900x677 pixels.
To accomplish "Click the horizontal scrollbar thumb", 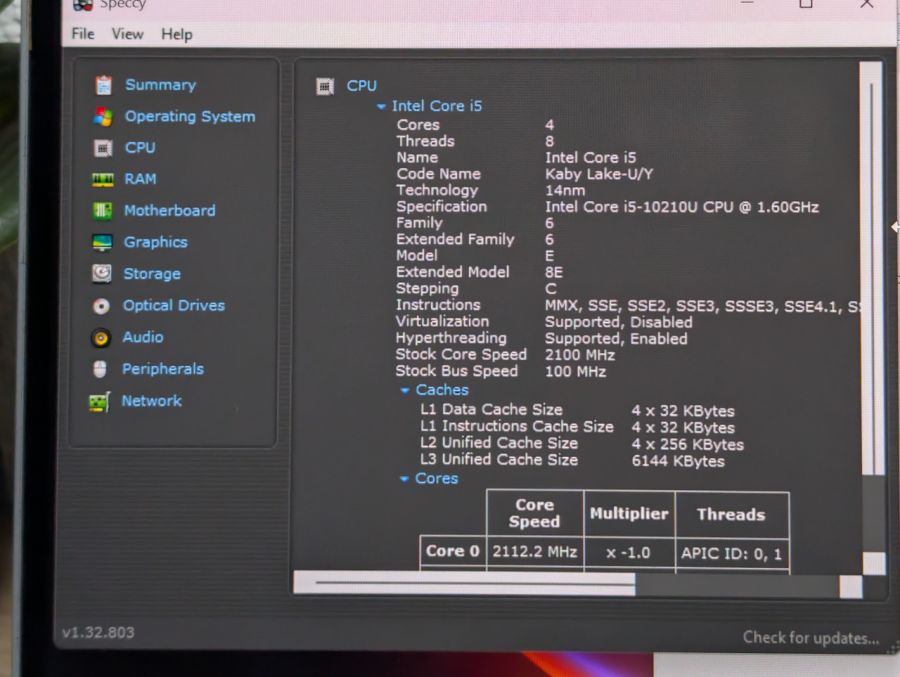I will coord(464,583).
